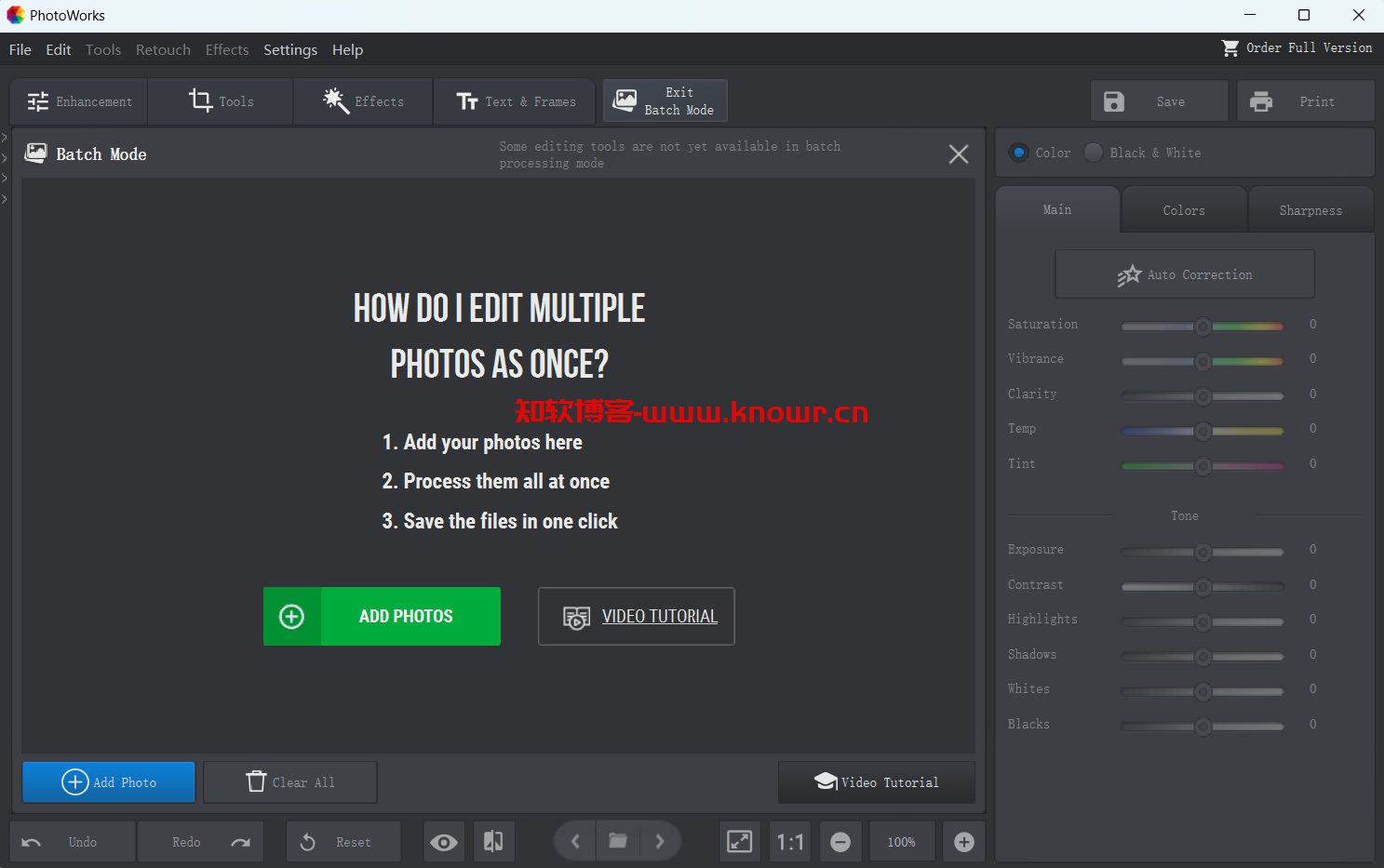Open the Text & Frames tab
1384x868 pixels.
click(x=515, y=101)
